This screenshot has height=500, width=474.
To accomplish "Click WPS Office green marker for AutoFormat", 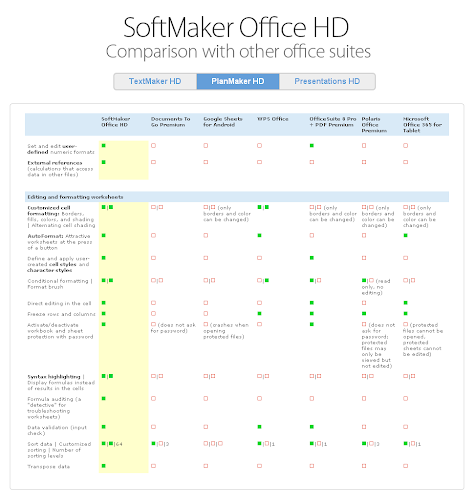I will pos(259,235).
